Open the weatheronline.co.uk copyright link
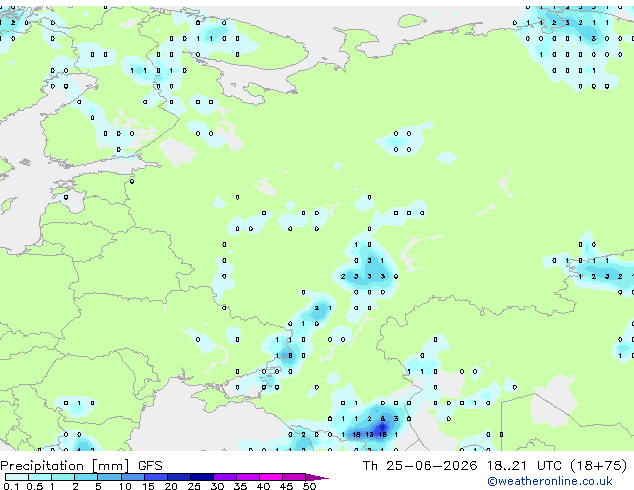 click(x=550, y=481)
